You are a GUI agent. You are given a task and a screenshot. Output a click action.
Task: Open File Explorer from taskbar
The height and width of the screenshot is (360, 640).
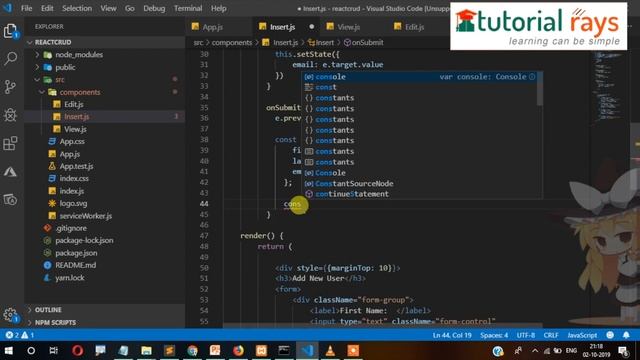point(146,351)
